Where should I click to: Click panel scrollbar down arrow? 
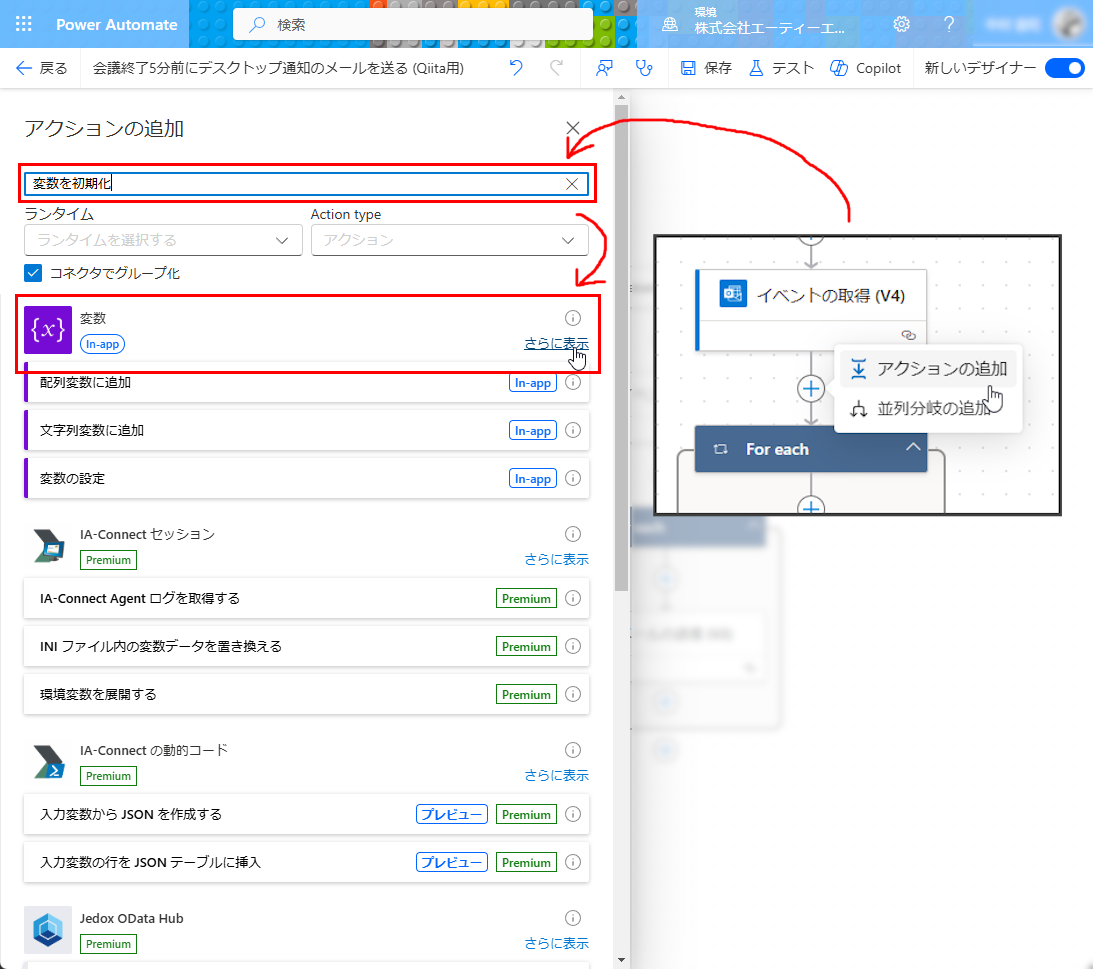[x=621, y=961]
